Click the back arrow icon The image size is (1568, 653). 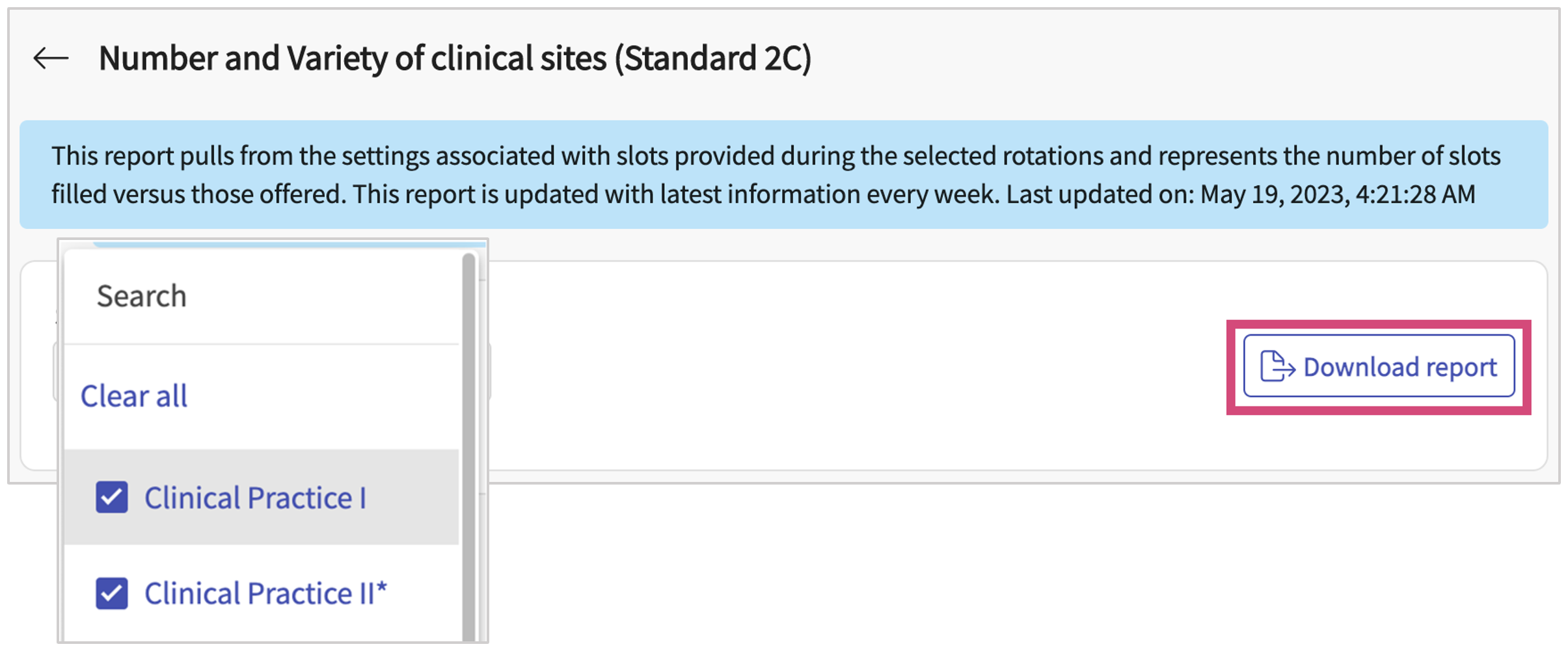pos(51,59)
